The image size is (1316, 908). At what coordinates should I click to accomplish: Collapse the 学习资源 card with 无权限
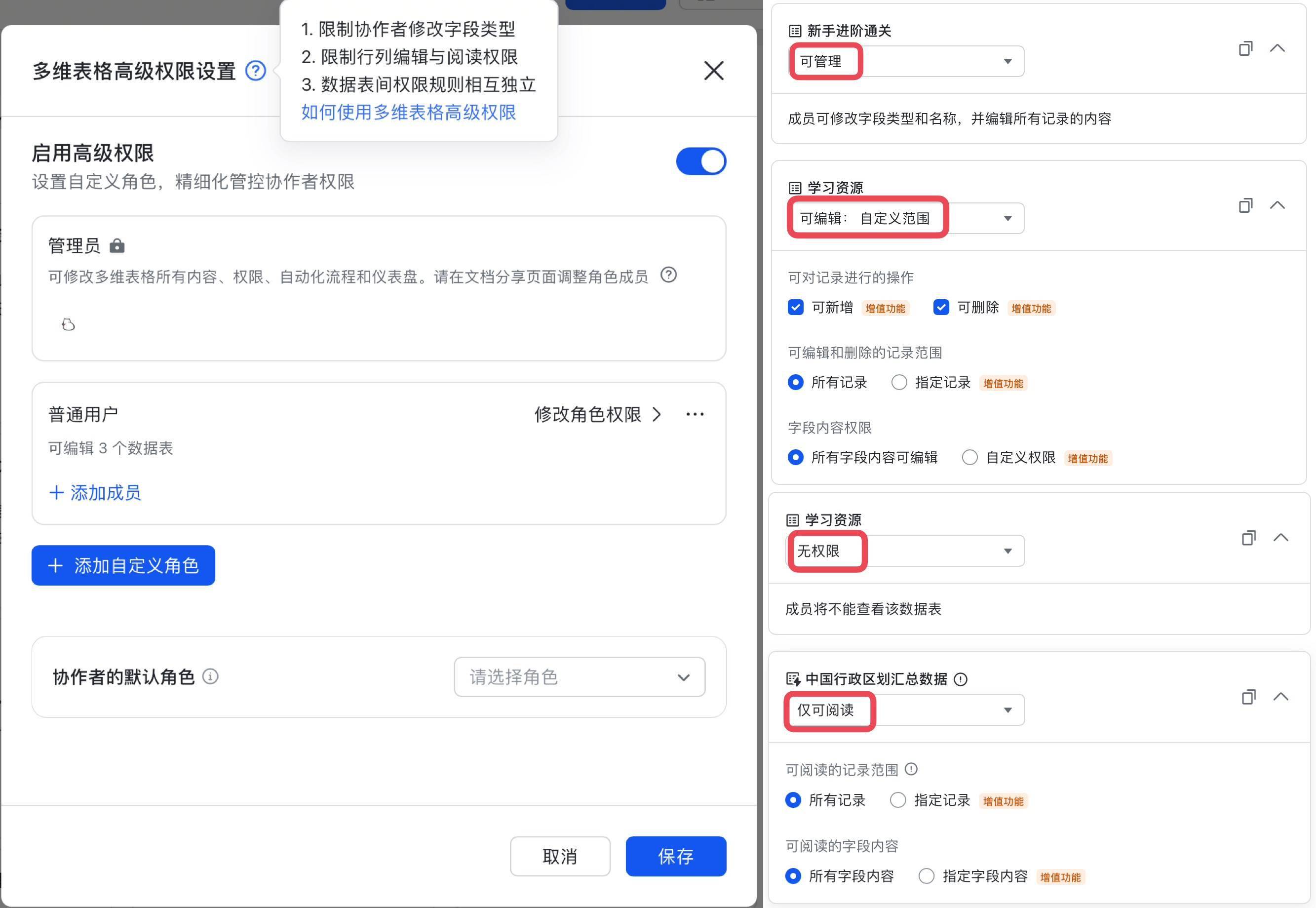pyautogui.click(x=1280, y=538)
